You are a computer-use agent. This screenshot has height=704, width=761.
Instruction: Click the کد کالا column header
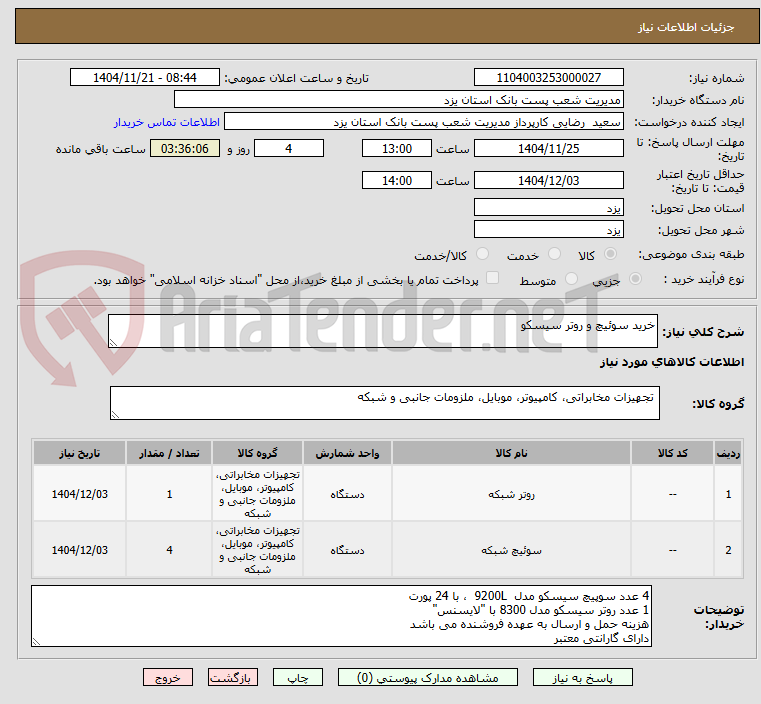coord(672,453)
